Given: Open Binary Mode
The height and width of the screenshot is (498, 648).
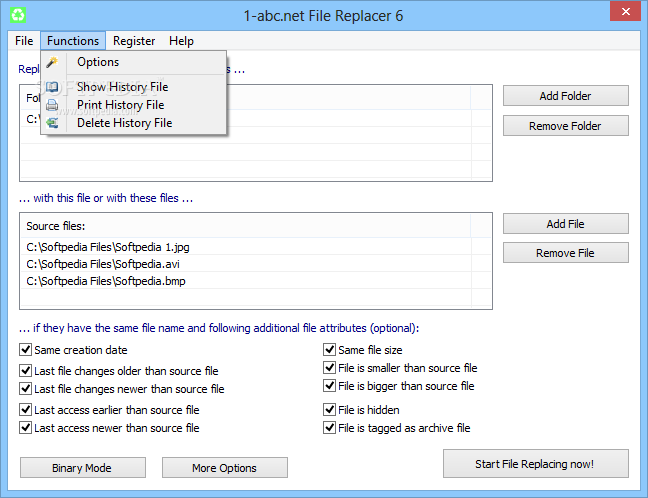Looking at the screenshot, I should click(x=83, y=468).
